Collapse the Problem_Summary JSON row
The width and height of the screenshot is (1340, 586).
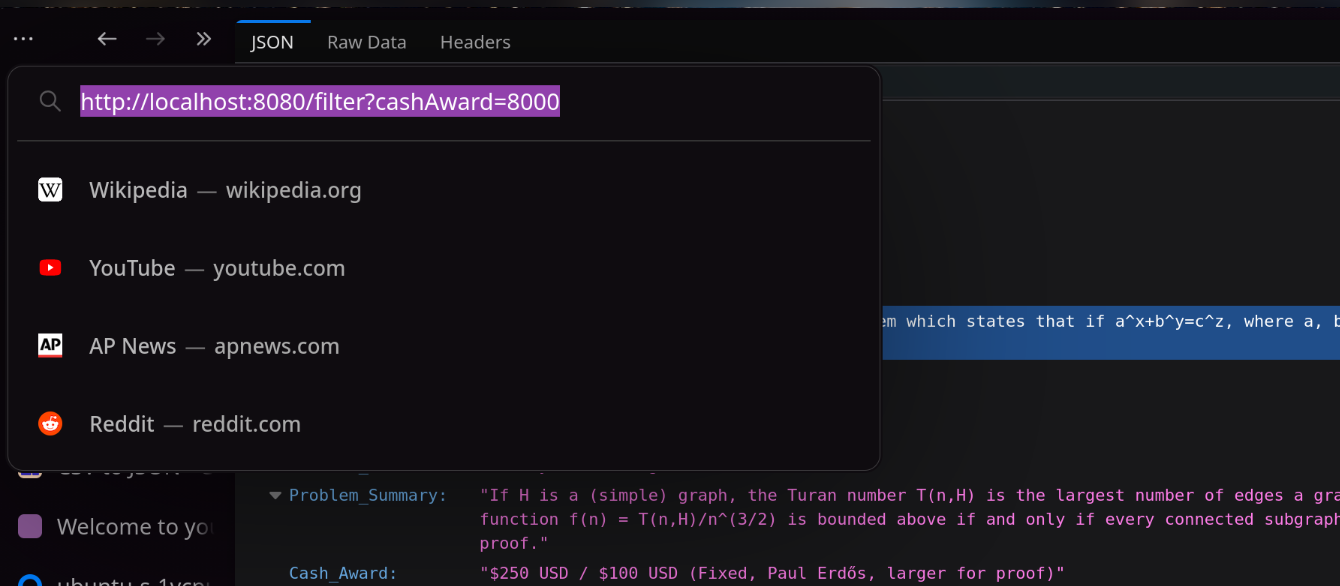[x=275, y=495]
